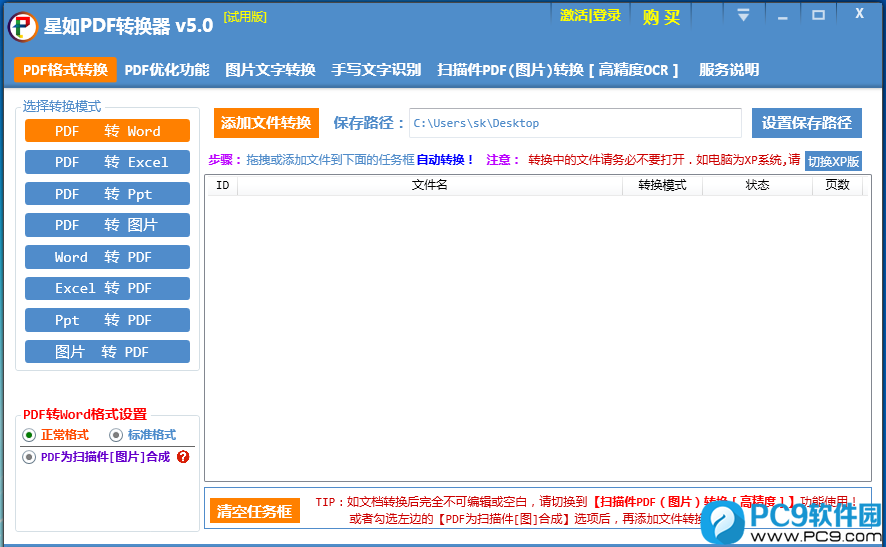Open the 图片文字转换 tab

(x=270, y=70)
